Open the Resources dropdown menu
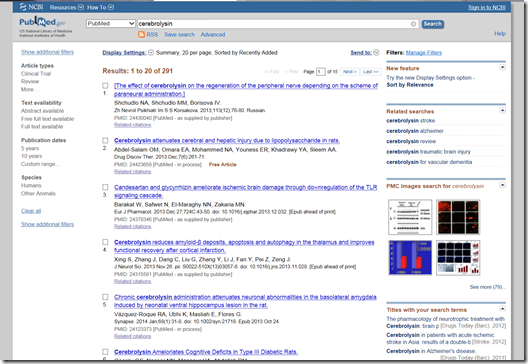The width and height of the screenshot is (528, 364). pos(67,7)
